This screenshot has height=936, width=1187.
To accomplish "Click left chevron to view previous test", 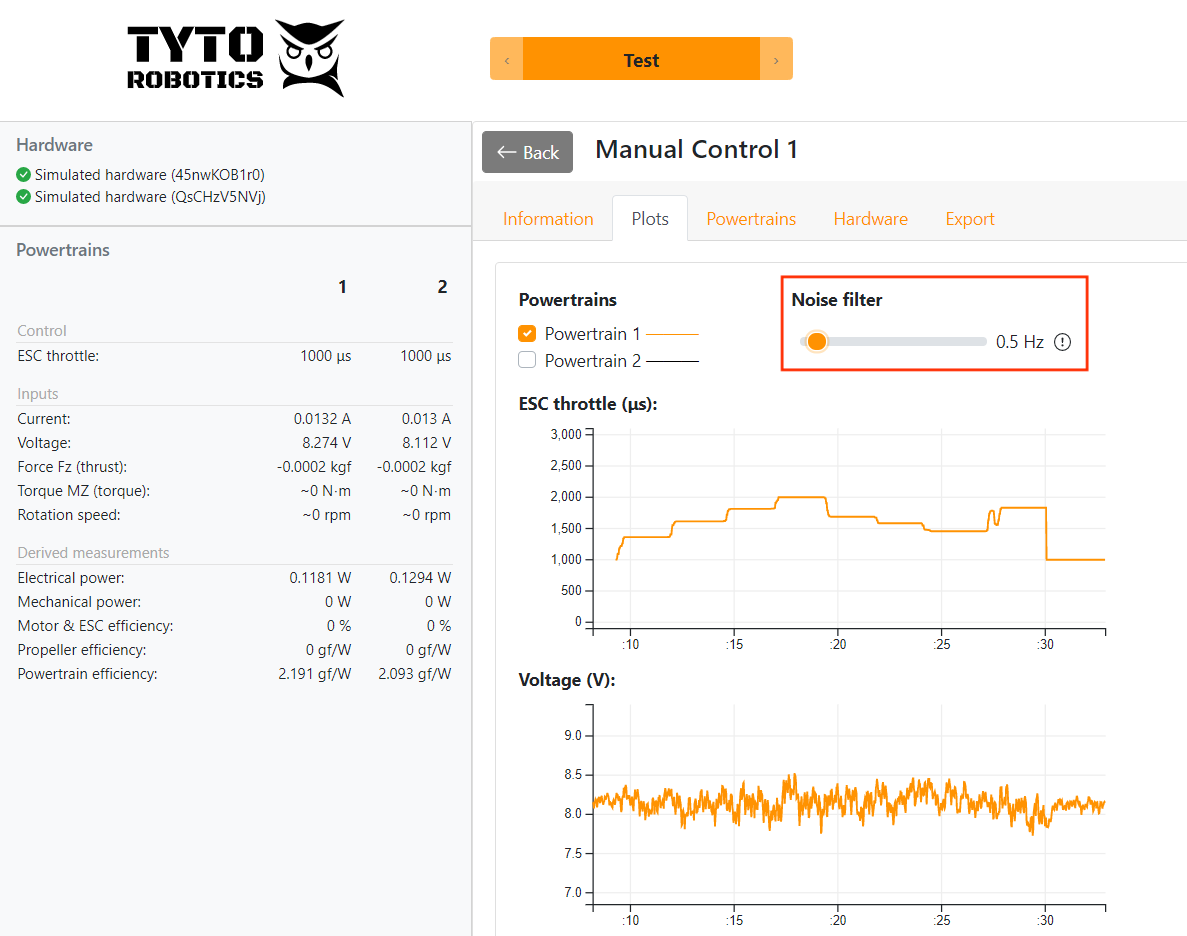I will click(506, 58).
